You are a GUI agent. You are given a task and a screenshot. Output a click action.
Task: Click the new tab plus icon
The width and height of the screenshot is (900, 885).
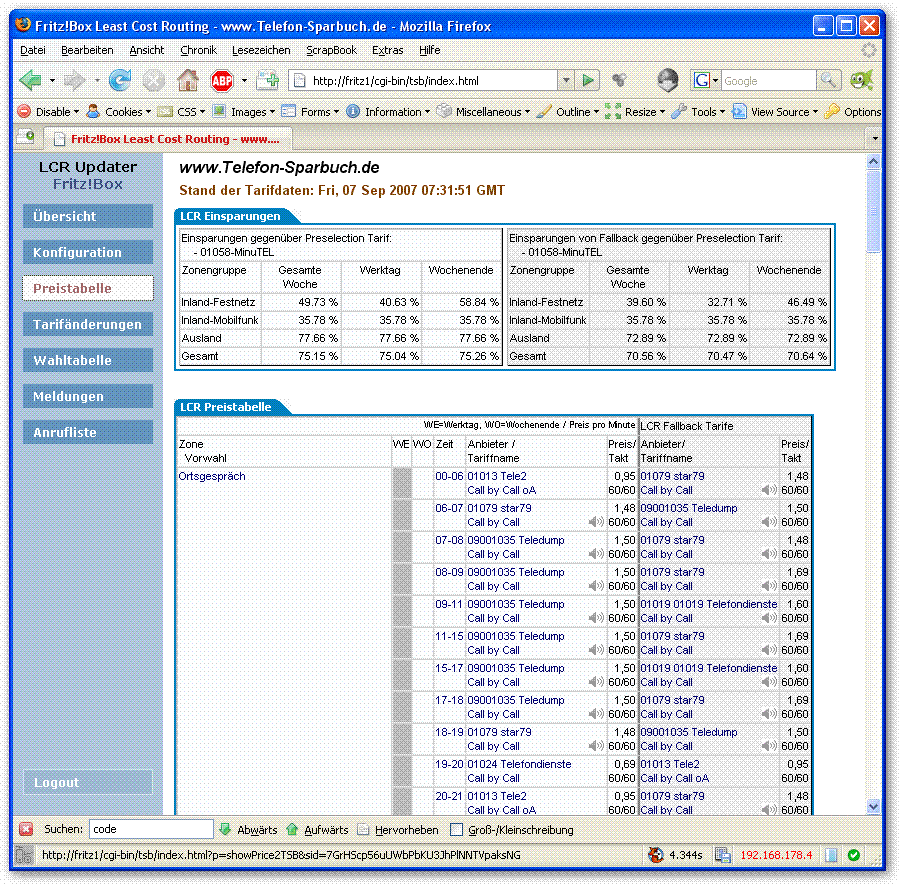[x=267, y=80]
